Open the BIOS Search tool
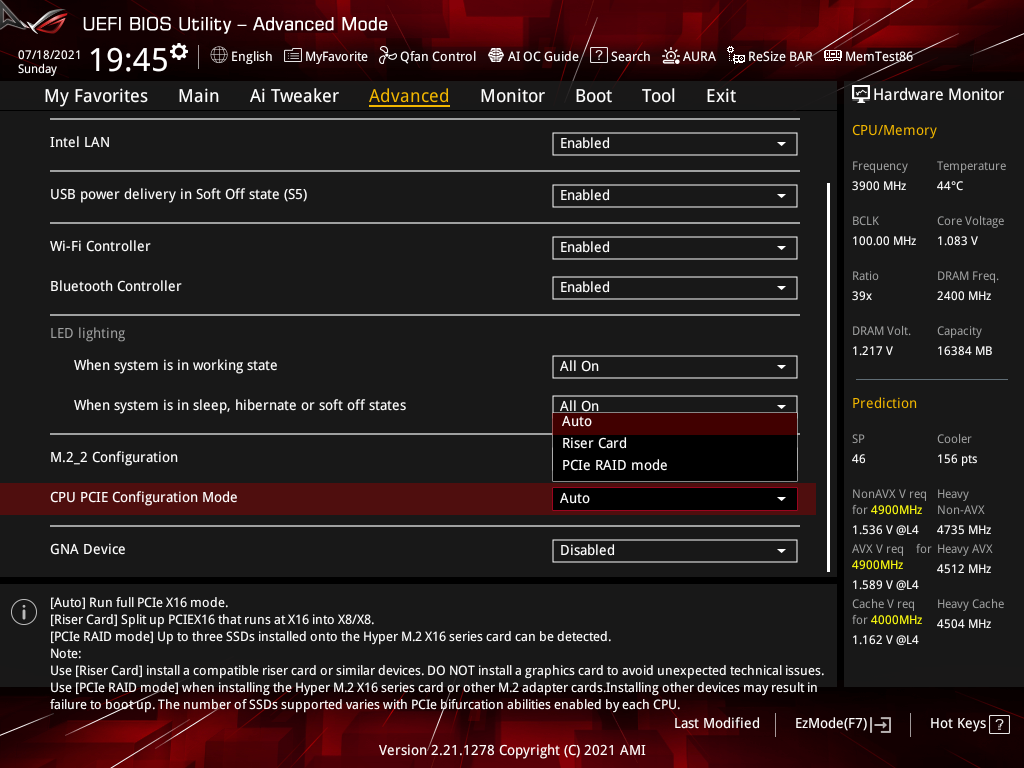The height and width of the screenshot is (768, 1024). click(620, 56)
